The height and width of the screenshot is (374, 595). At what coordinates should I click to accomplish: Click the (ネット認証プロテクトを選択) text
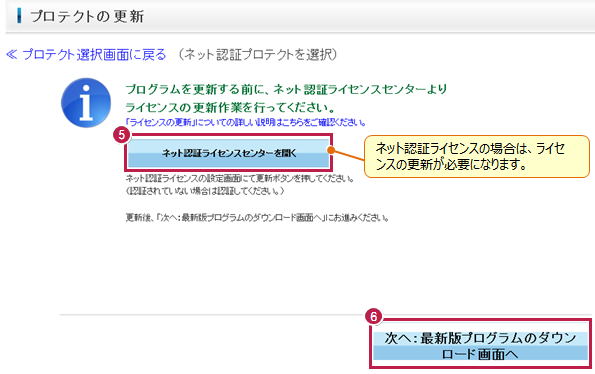(257, 55)
